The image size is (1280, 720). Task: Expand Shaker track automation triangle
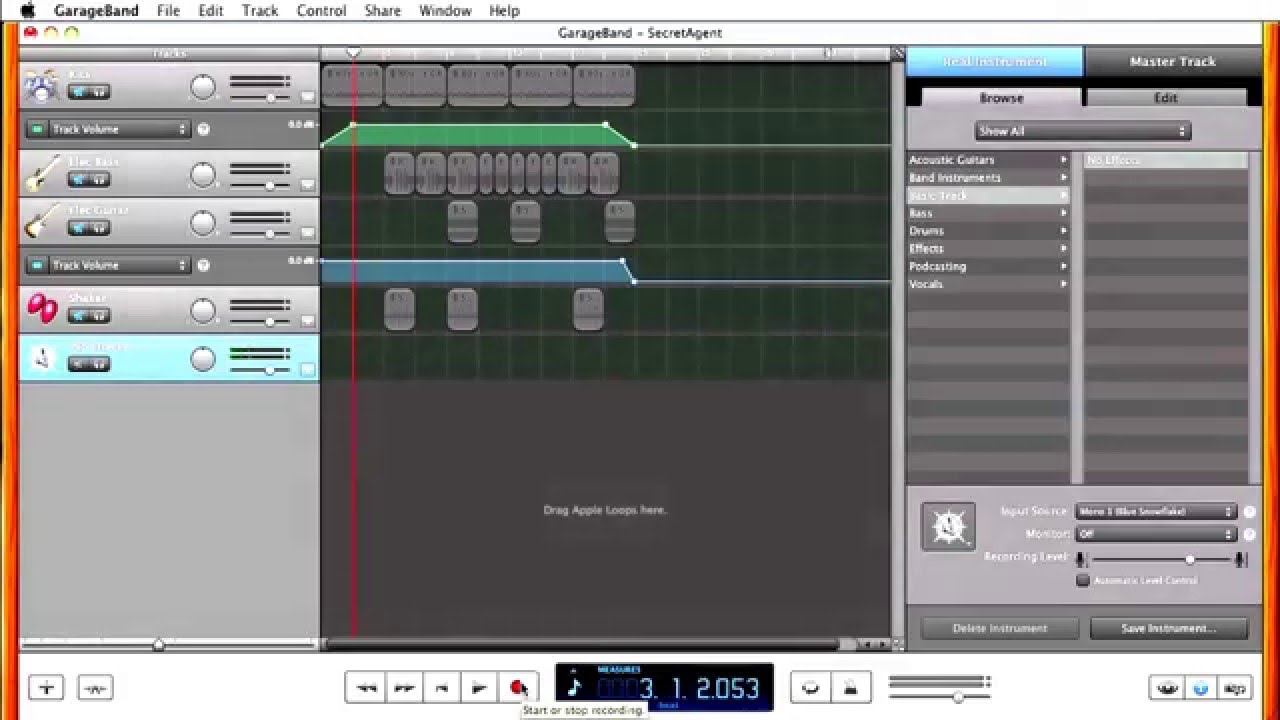pyautogui.click(x=308, y=321)
